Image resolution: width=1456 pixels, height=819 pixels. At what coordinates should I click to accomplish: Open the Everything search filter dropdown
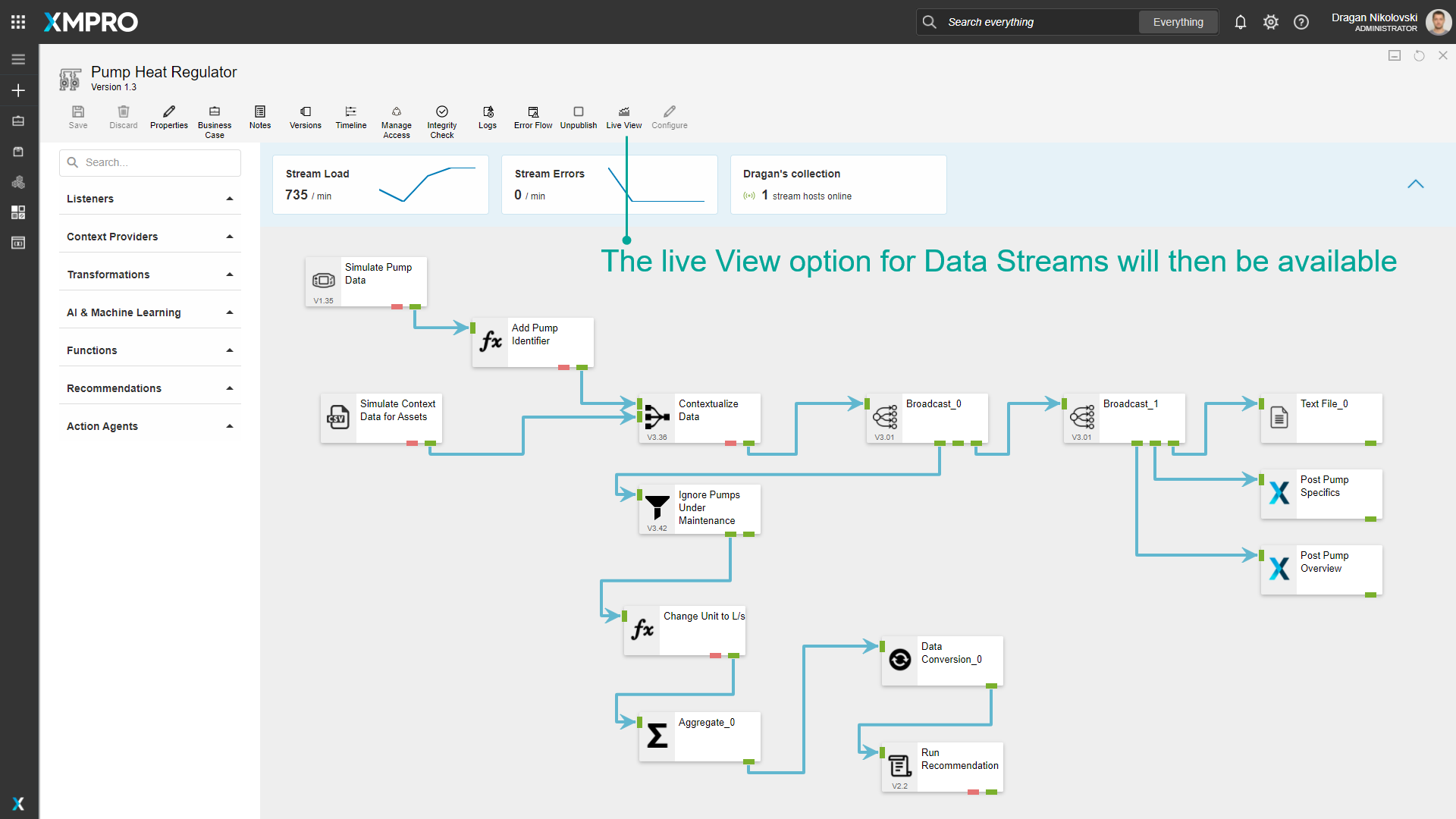(1178, 22)
